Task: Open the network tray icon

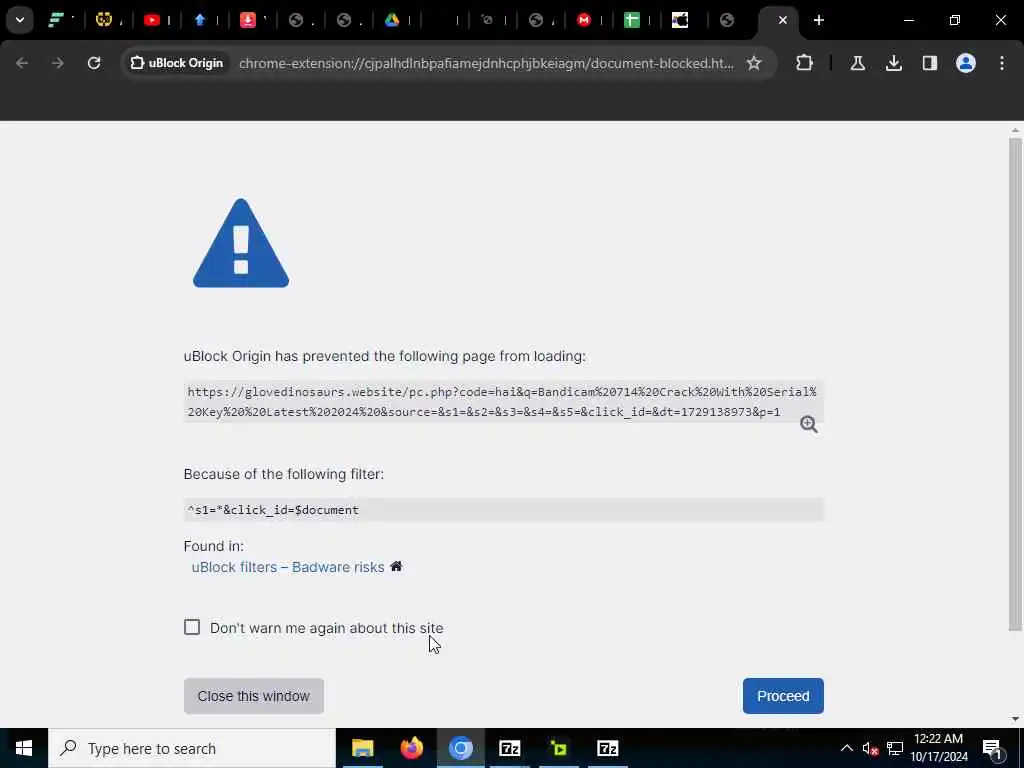Action: point(895,748)
